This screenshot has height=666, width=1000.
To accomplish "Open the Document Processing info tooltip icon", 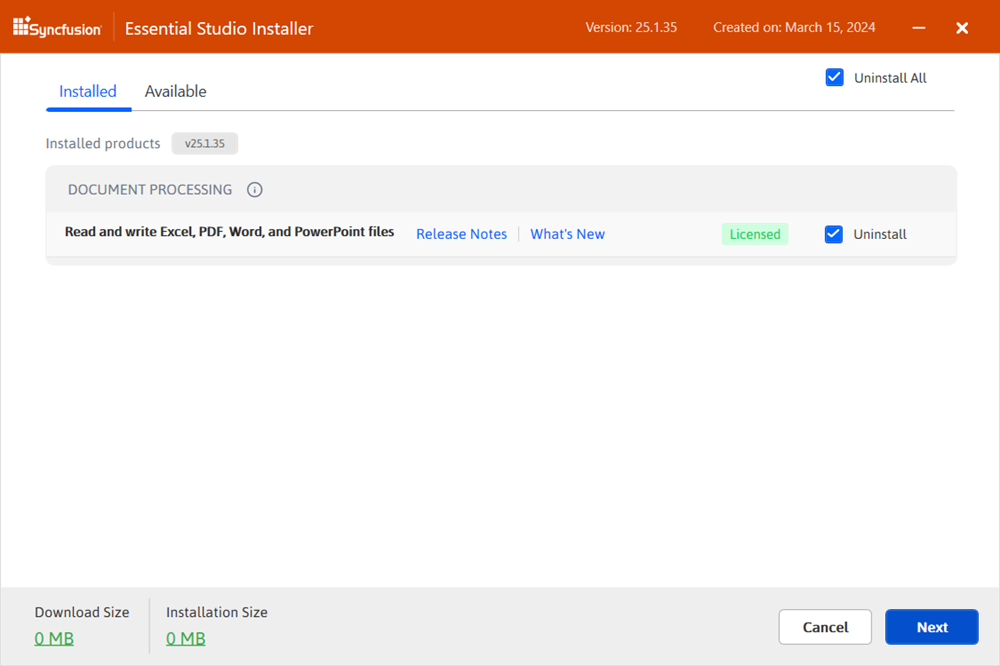I will click(x=254, y=189).
